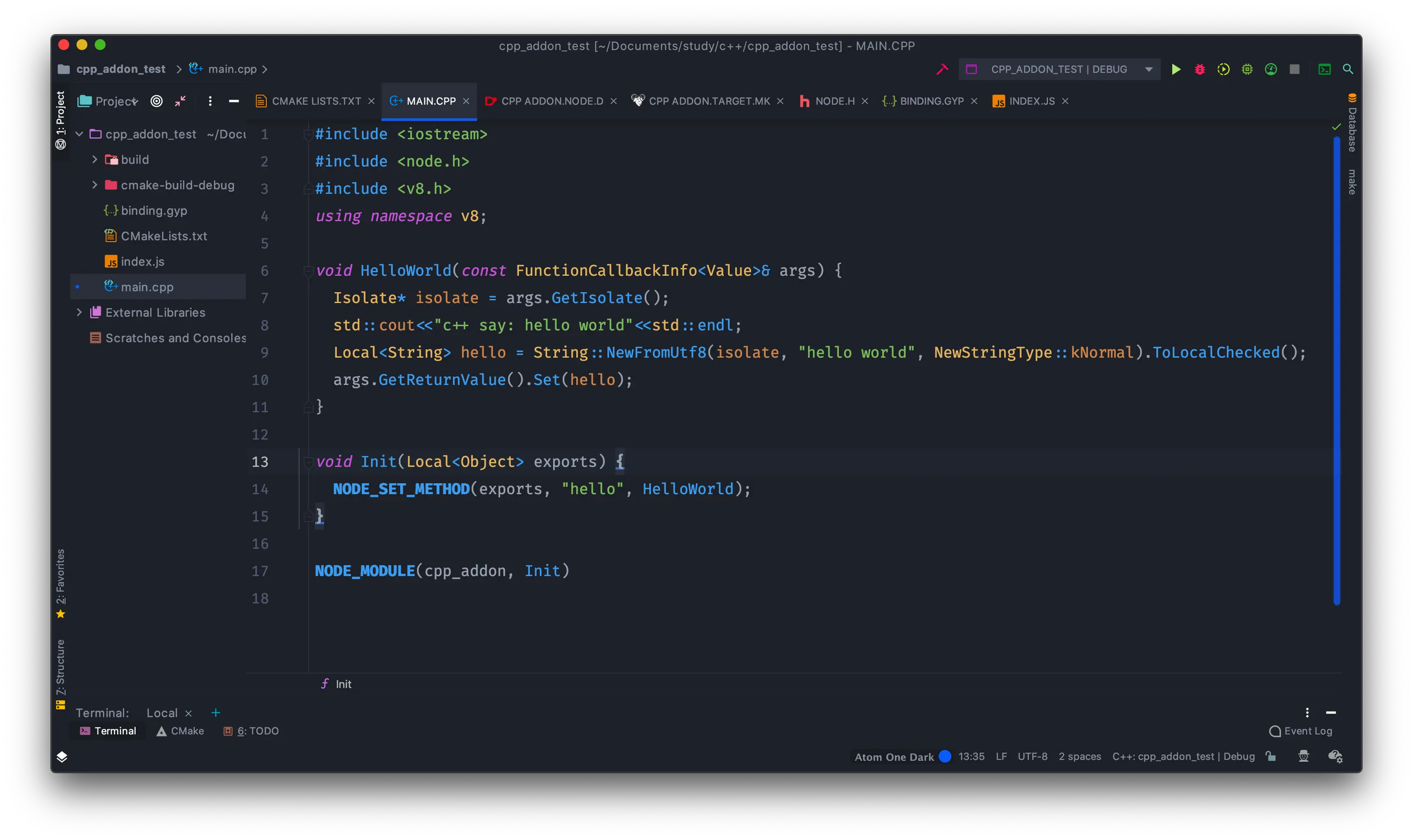The image size is (1413, 840).
Task: Open the build hammer icon
Action: point(942,69)
